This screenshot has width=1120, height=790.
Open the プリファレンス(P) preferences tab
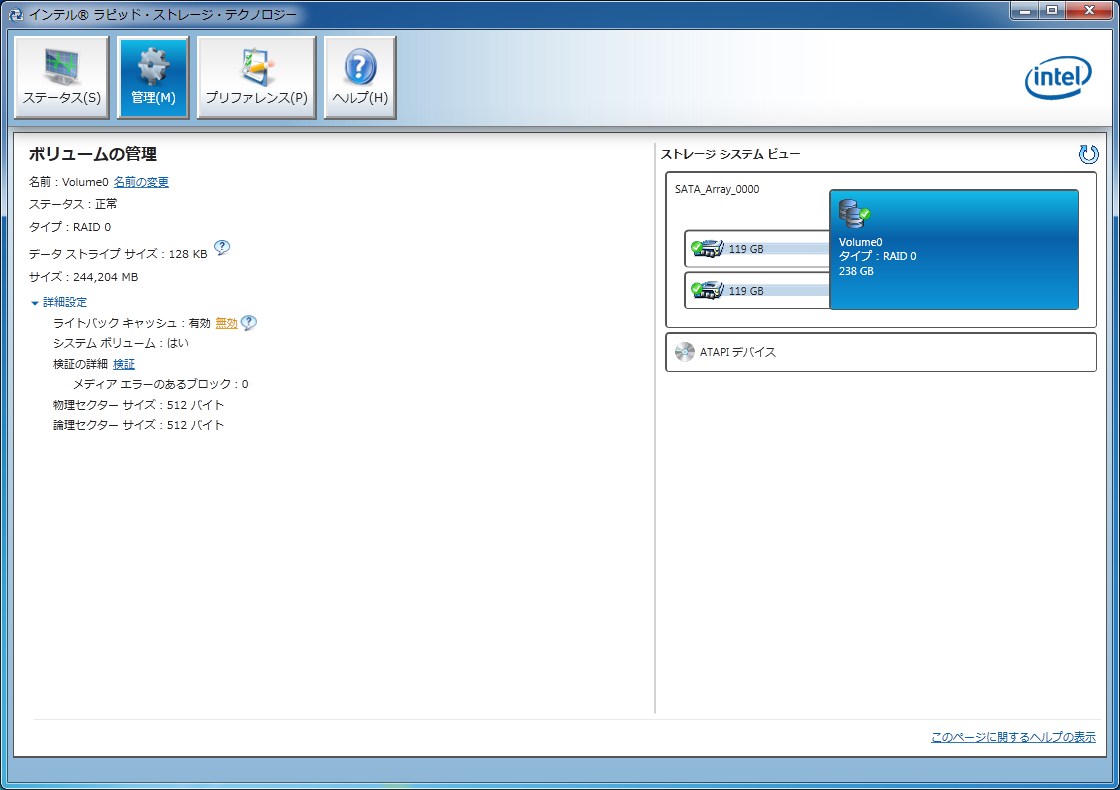point(256,78)
